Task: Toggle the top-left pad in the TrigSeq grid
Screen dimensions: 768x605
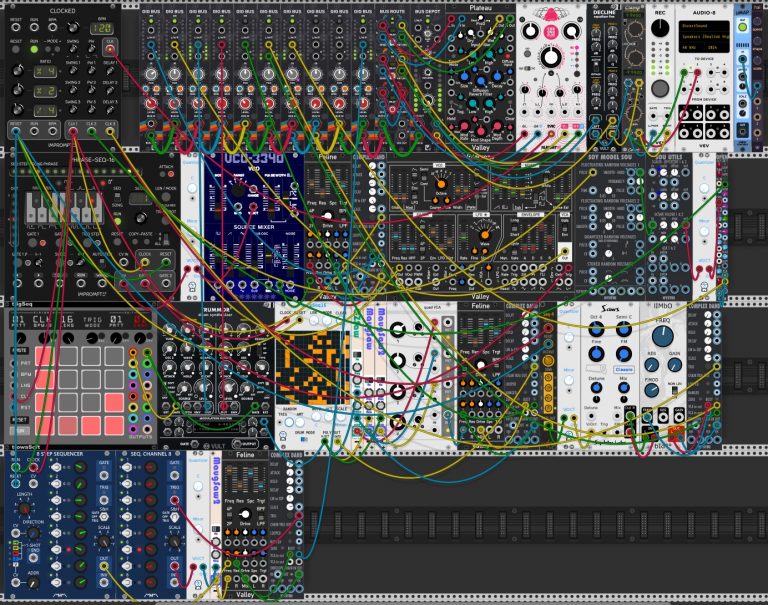Action: point(45,356)
